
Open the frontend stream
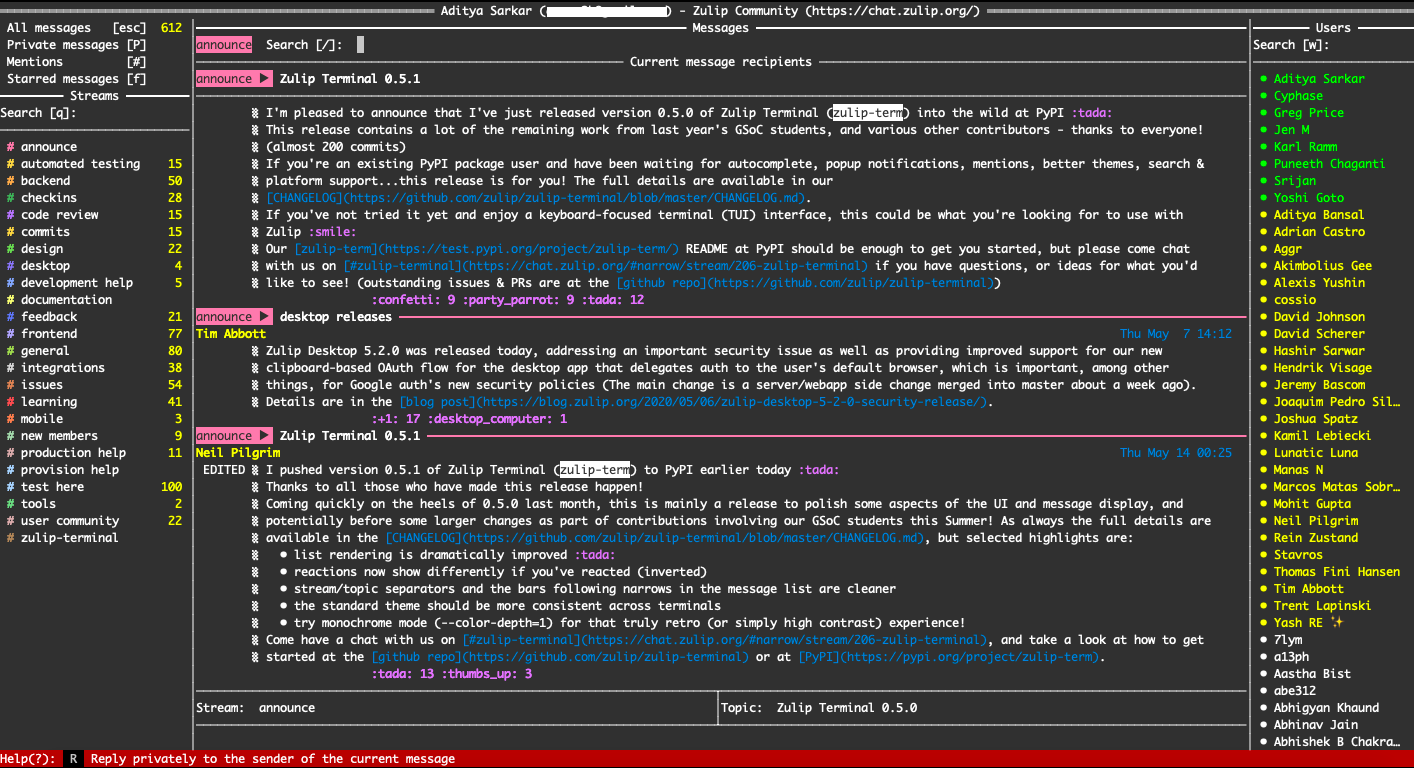94,334
